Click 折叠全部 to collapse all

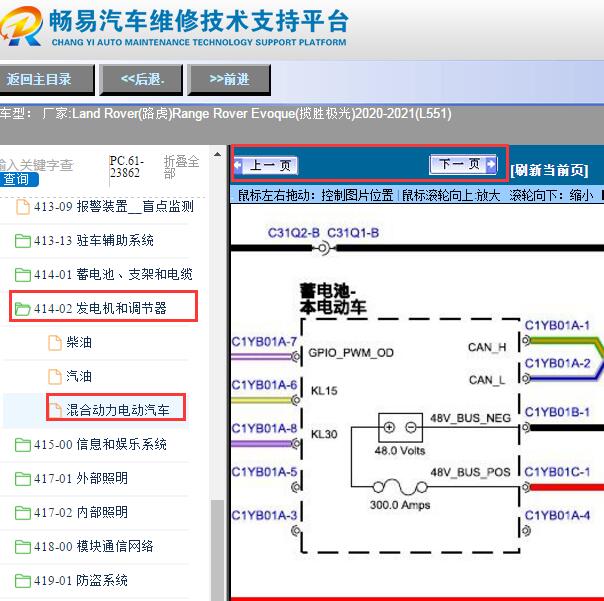[181, 167]
